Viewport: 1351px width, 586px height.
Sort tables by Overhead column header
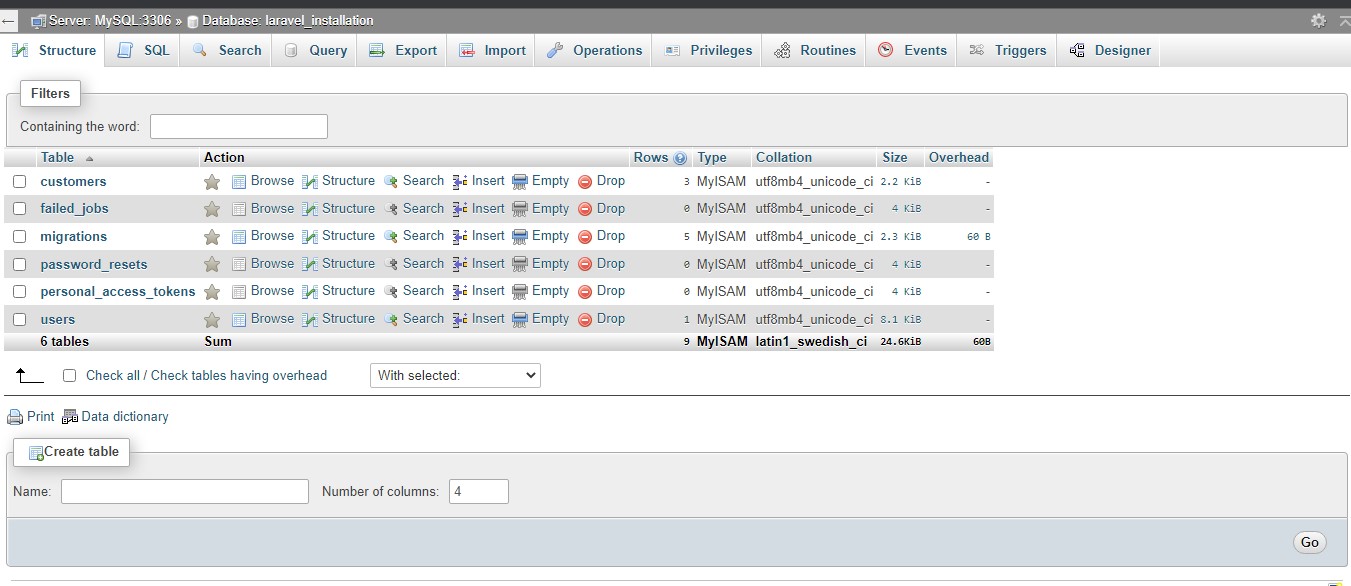959,158
